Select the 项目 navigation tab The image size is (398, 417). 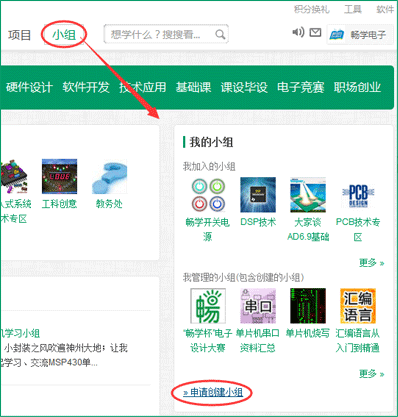tap(19, 35)
